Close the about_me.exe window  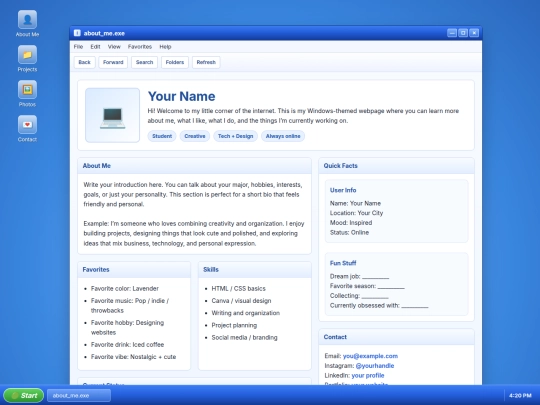tap(474, 33)
